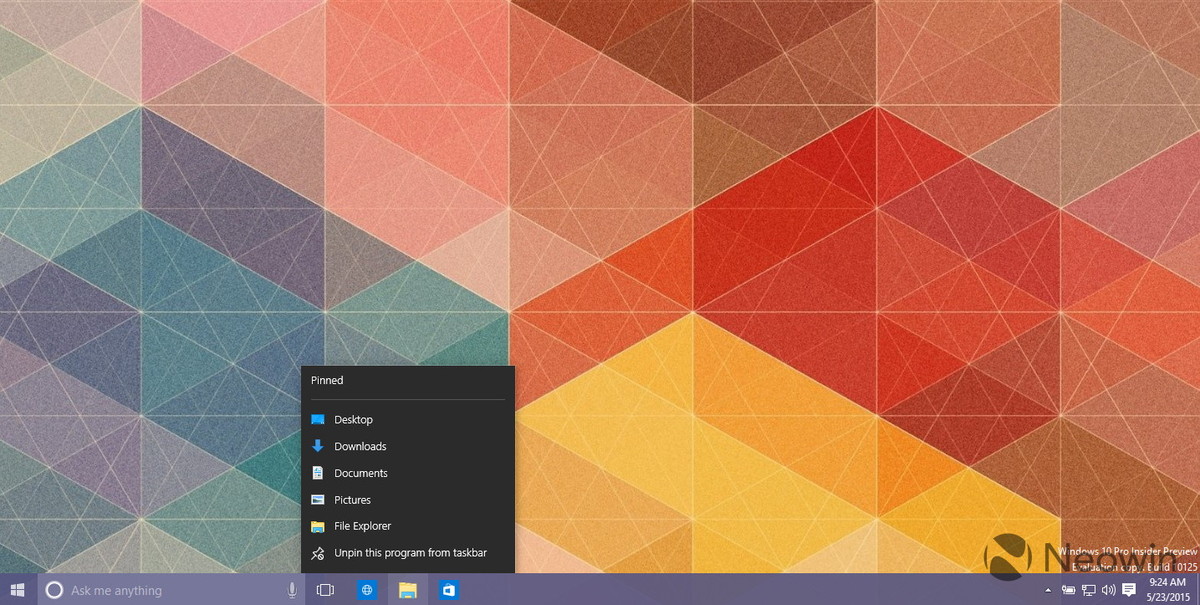Click the File Explorer taskbar icon
Image resolution: width=1200 pixels, height=605 pixels.
[407, 590]
